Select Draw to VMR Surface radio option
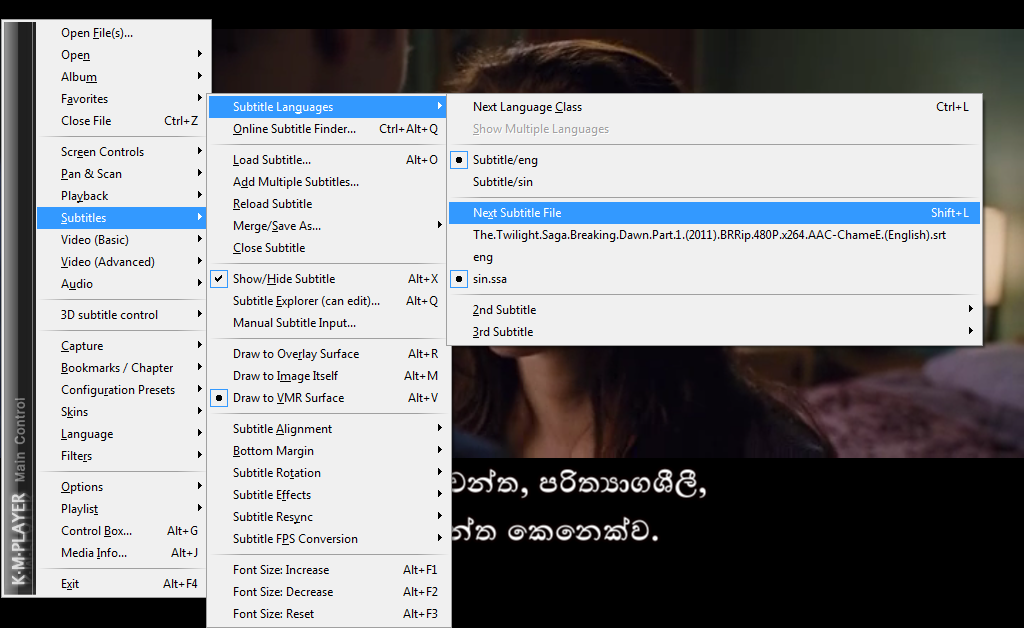Screen dimensions: 1024x628 (219, 398)
